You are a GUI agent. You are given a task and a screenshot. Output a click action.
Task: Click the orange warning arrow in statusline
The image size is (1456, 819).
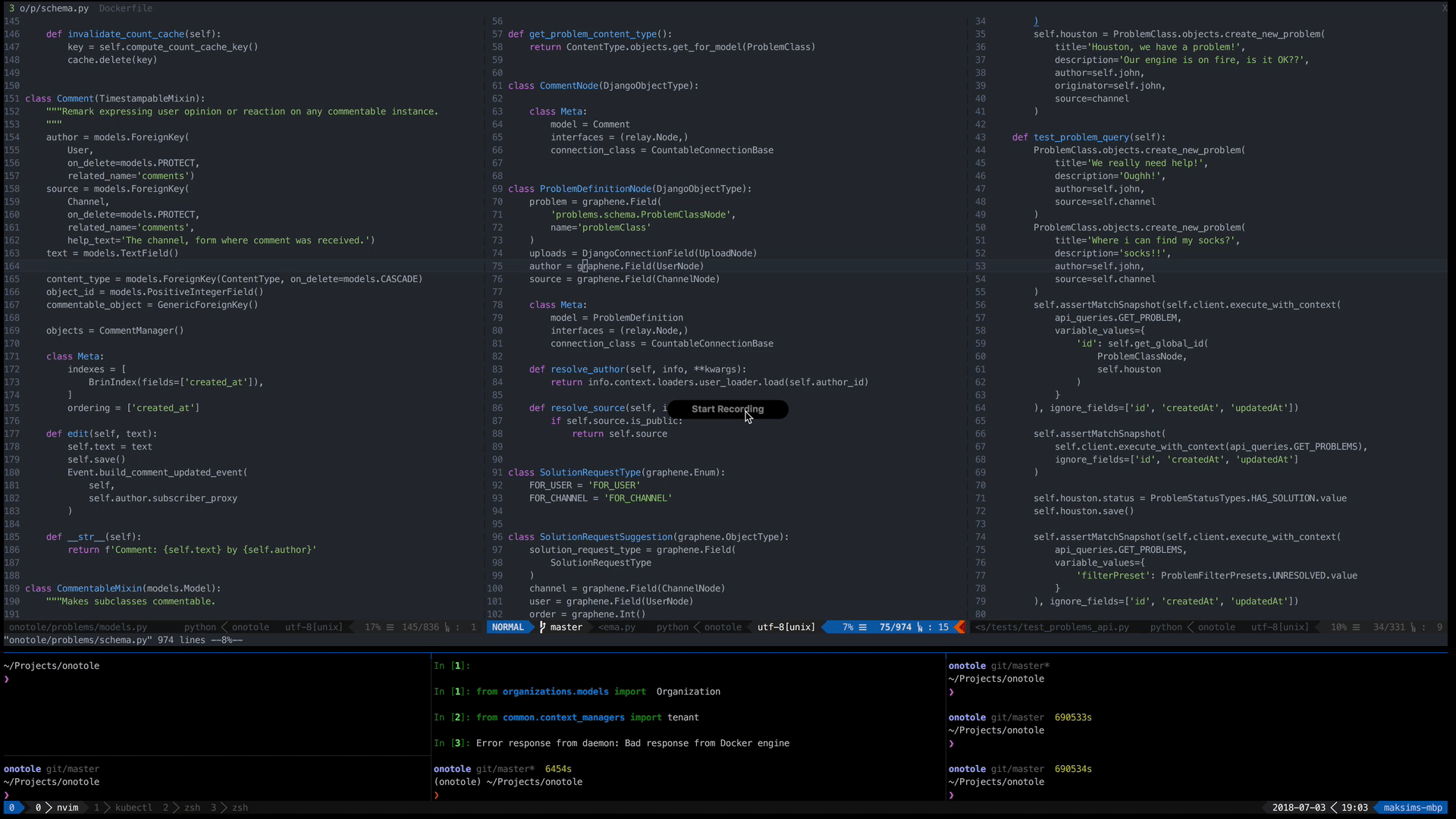(960, 627)
